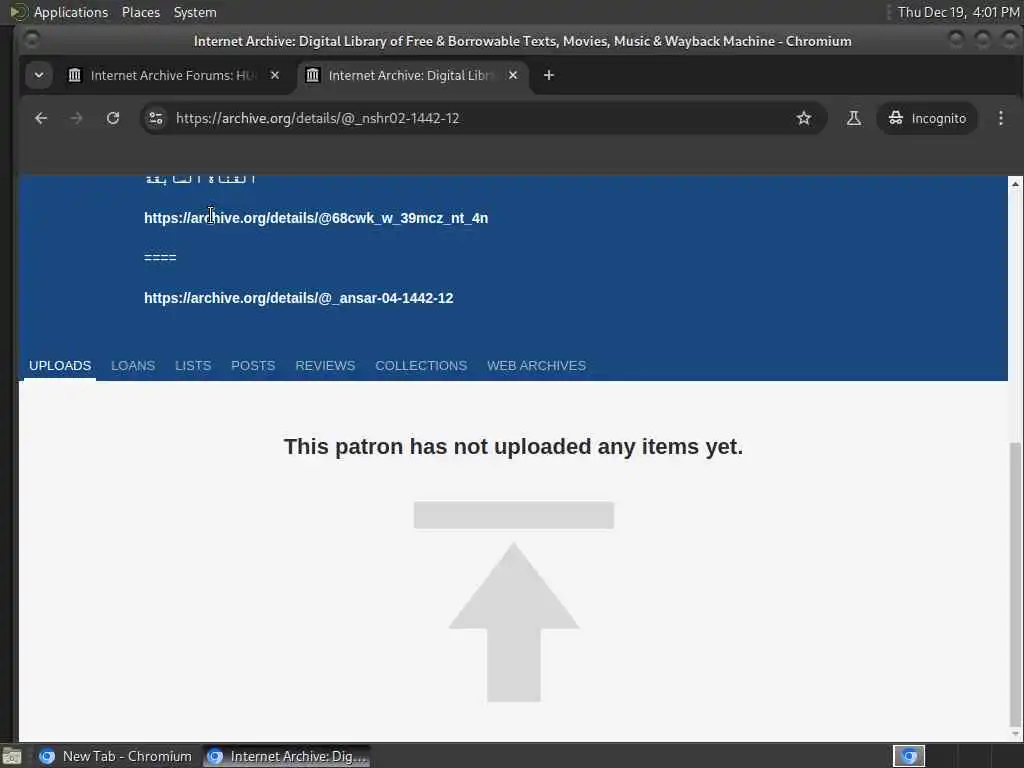Reload the current page
This screenshot has height=768, width=1024.
tap(113, 118)
